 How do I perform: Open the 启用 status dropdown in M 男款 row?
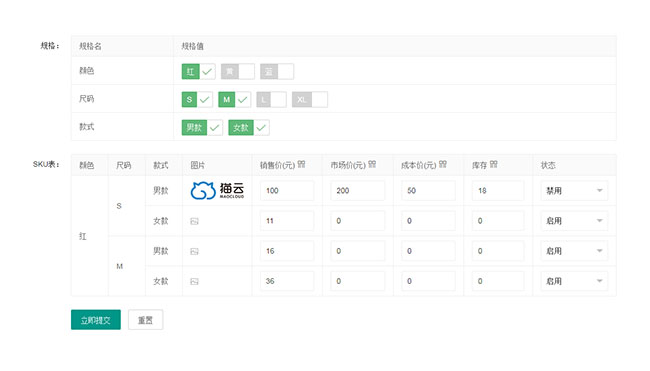pos(574,251)
